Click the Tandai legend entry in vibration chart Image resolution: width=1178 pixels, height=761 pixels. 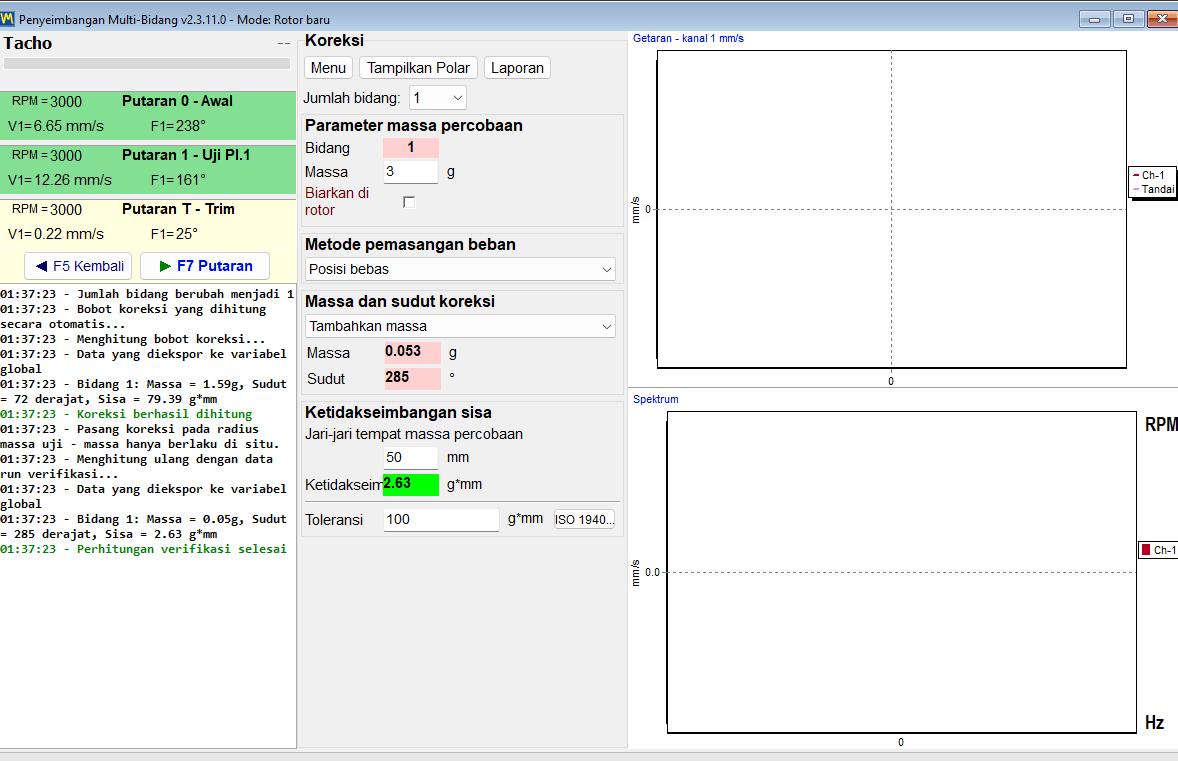[1152, 189]
